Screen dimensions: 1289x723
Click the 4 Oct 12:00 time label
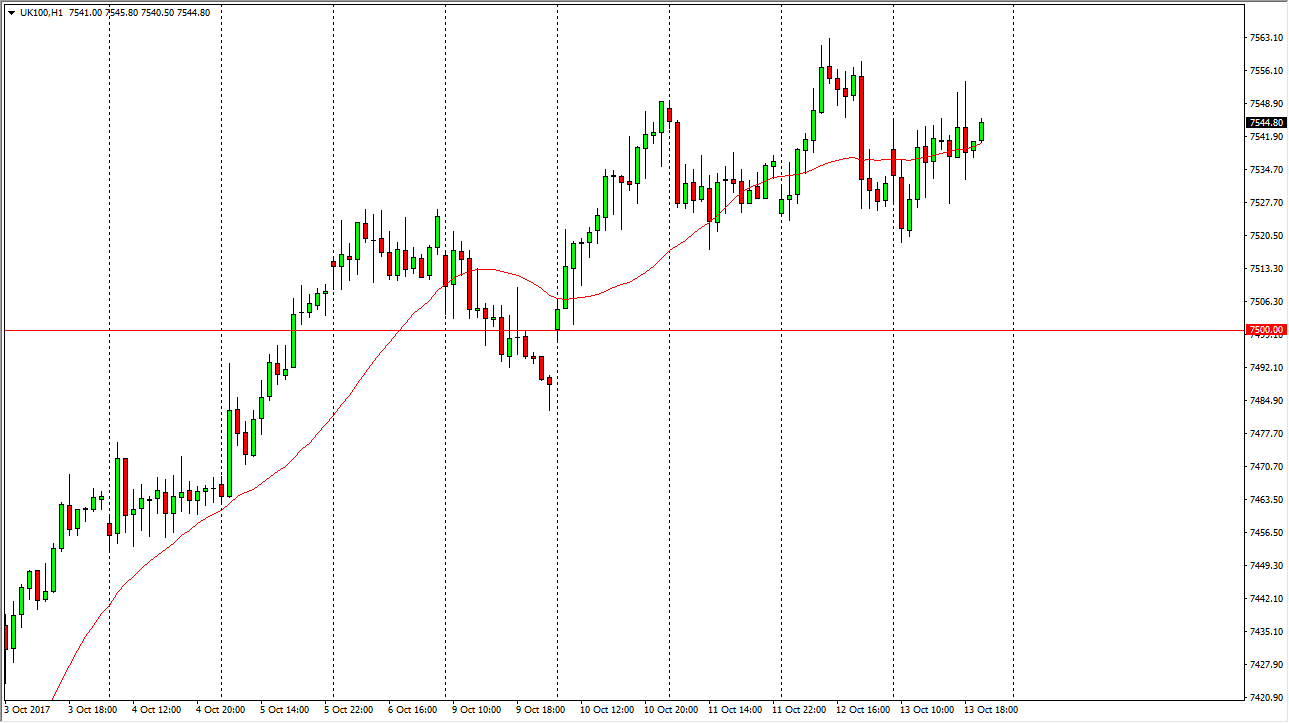coord(156,710)
